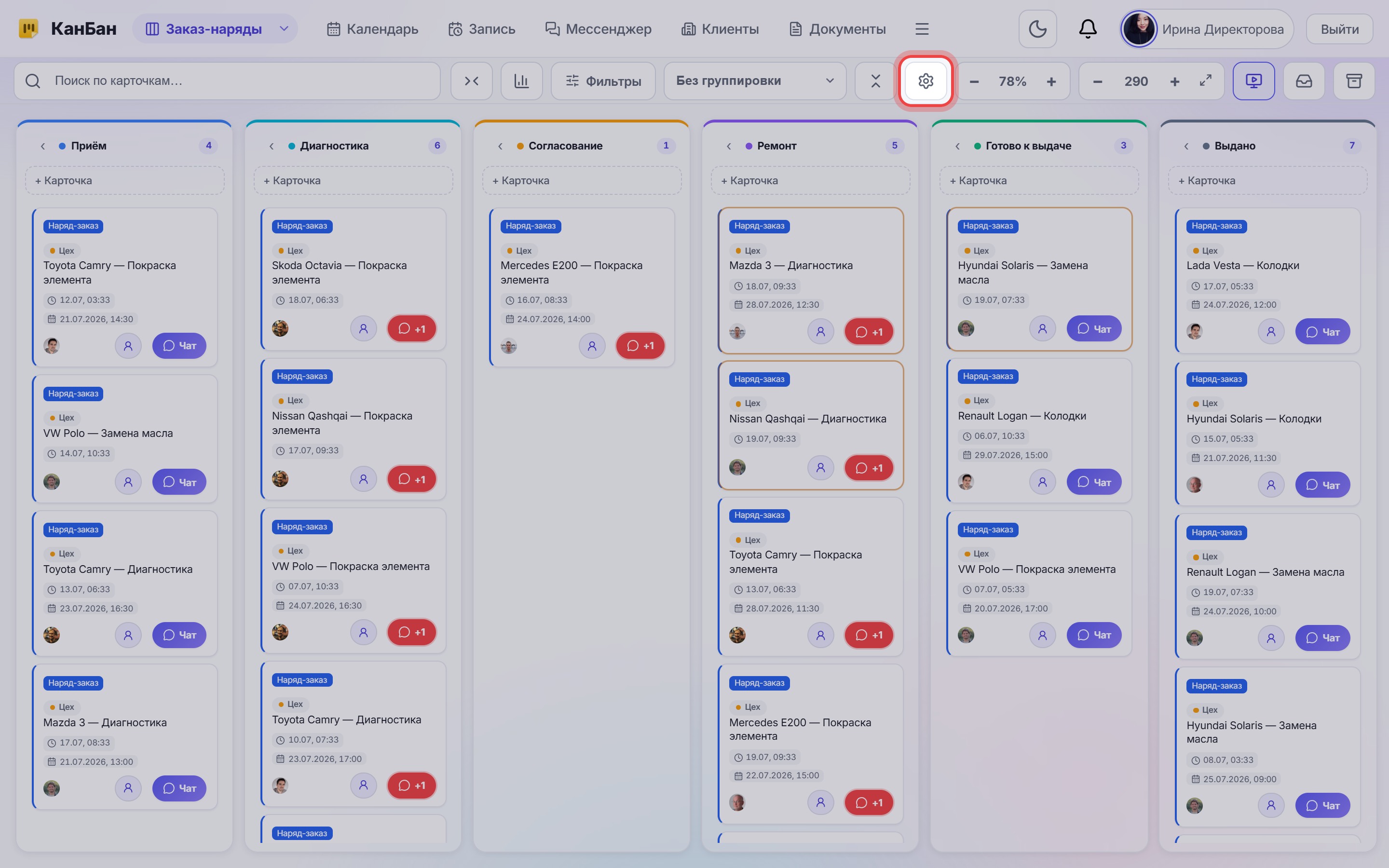Open the Заказ-наряды board dropdown

(x=215, y=29)
